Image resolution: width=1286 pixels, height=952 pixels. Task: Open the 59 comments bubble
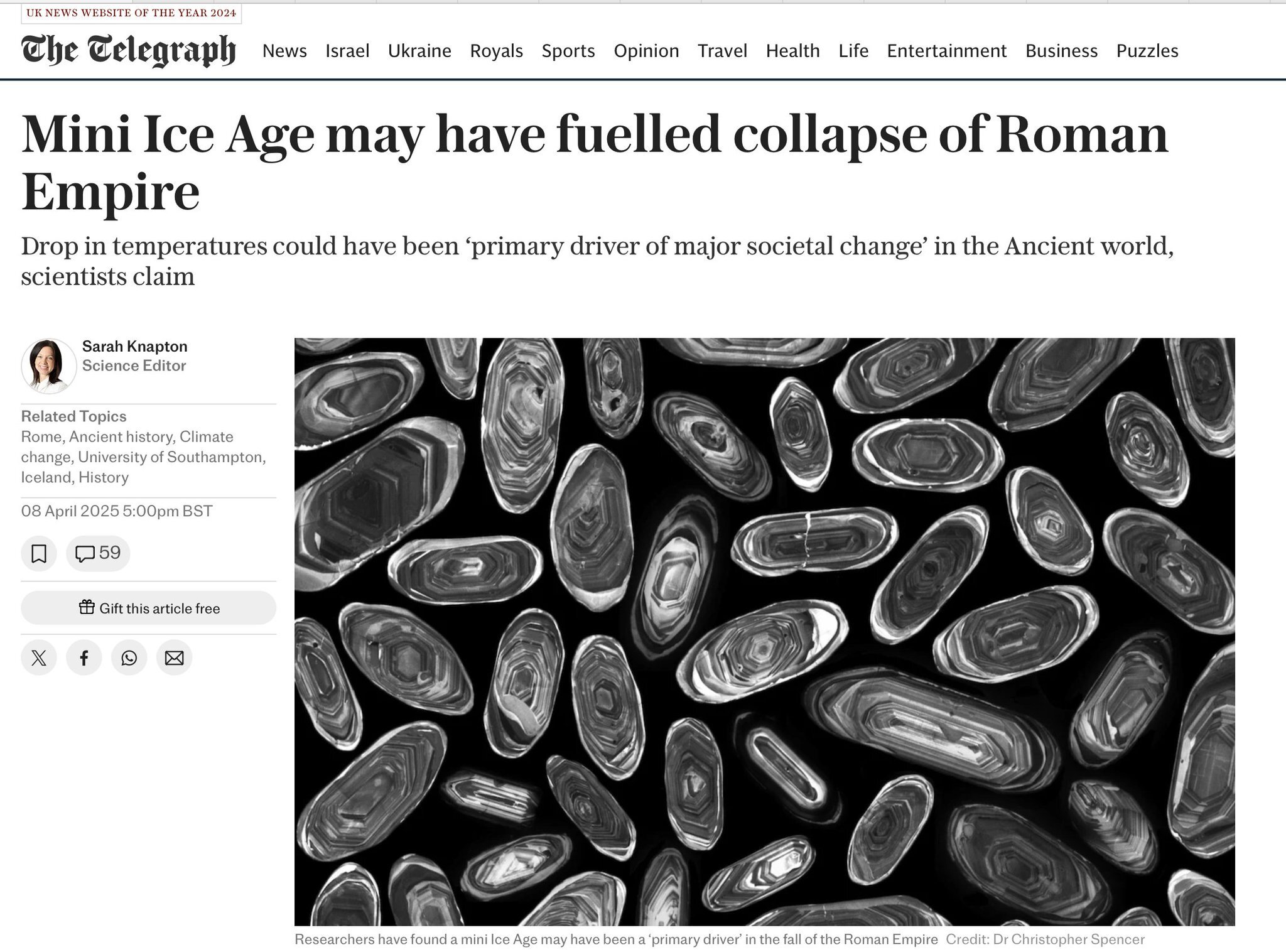[x=98, y=553]
